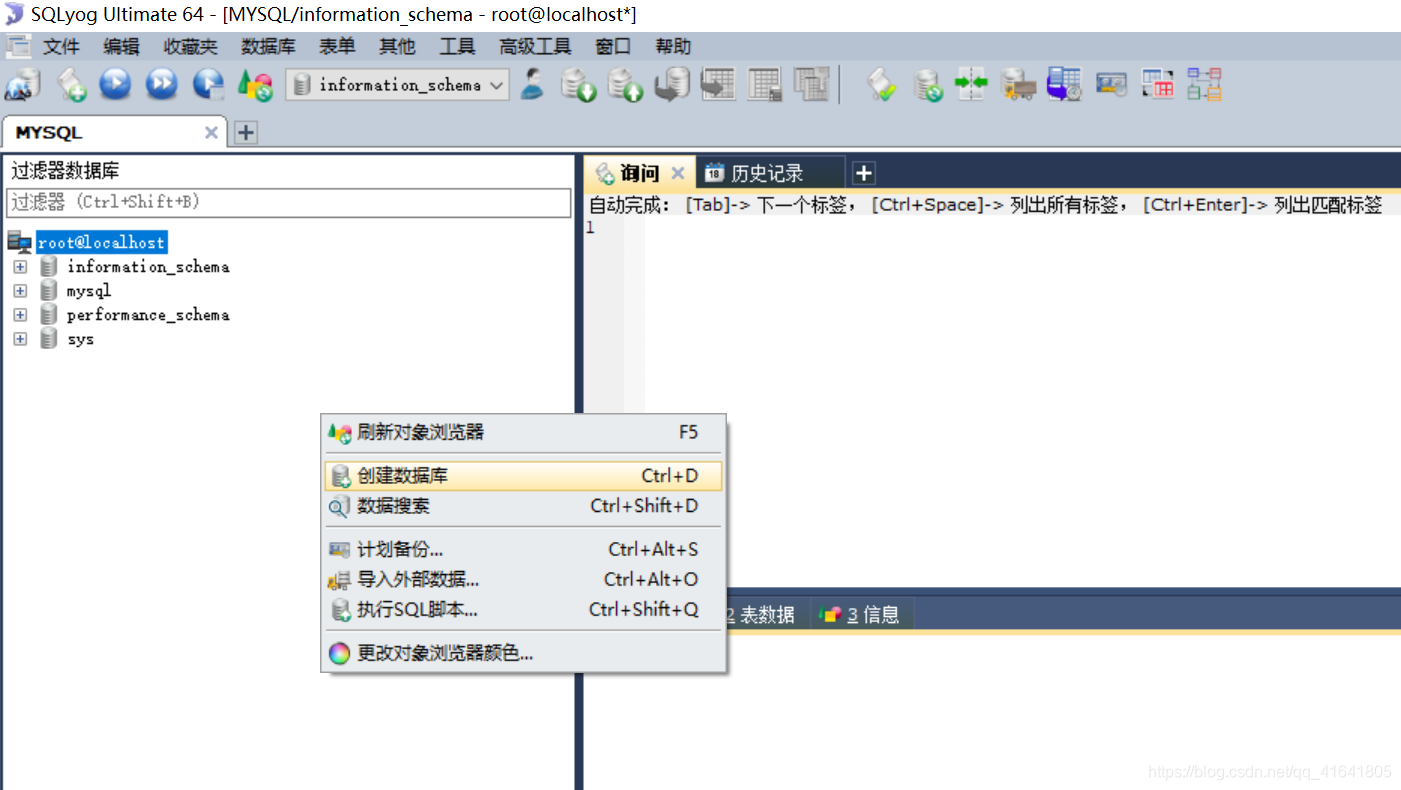Select root@localhost in object browser
The height and width of the screenshot is (790, 1401).
(101, 242)
